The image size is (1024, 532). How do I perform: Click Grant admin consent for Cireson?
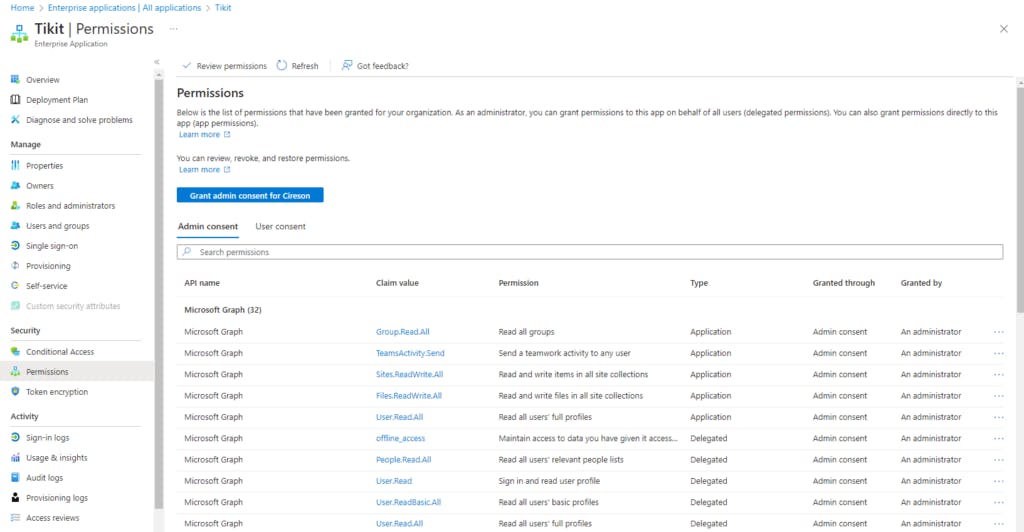click(x=250, y=195)
